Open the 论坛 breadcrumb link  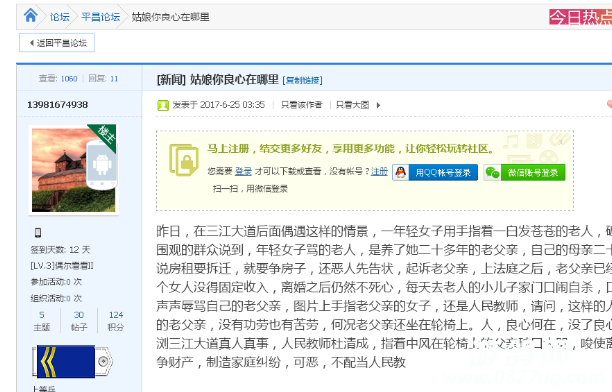click(60, 17)
